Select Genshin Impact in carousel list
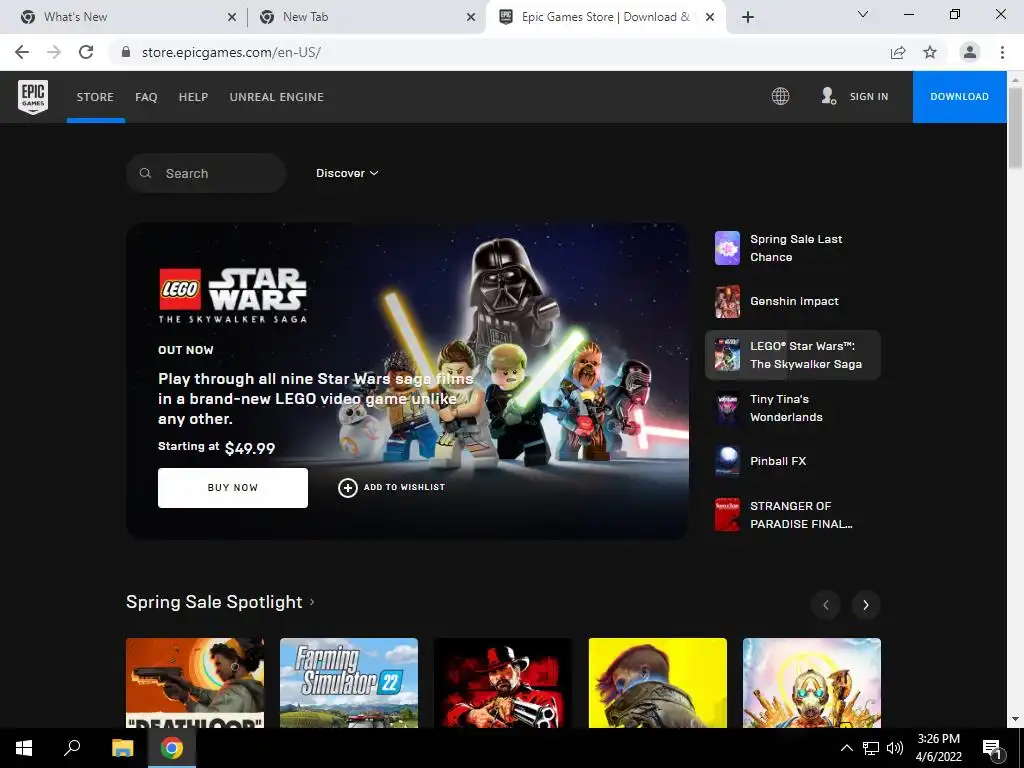This screenshot has width=1024, height=768. point(793,301)
